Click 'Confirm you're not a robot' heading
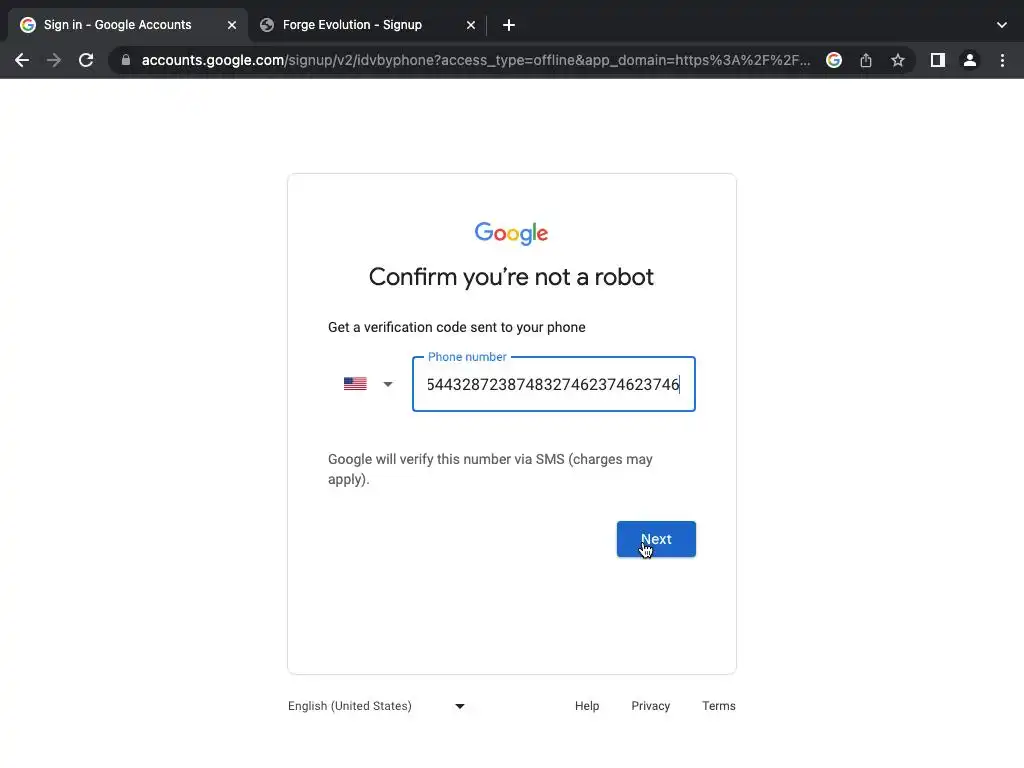The width and height of the screenshot is (1024, 768). pos(511,277)
